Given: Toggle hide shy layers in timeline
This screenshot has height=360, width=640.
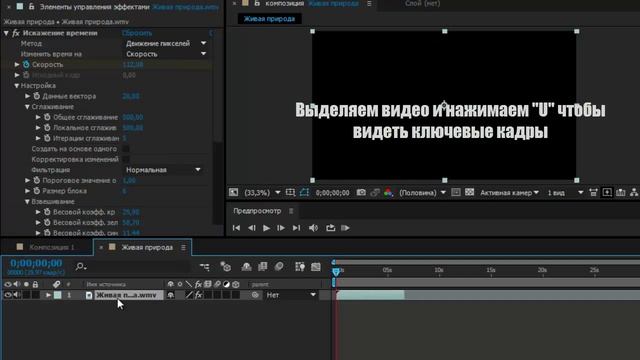Looking at the screenshot, I should [247, 267].
